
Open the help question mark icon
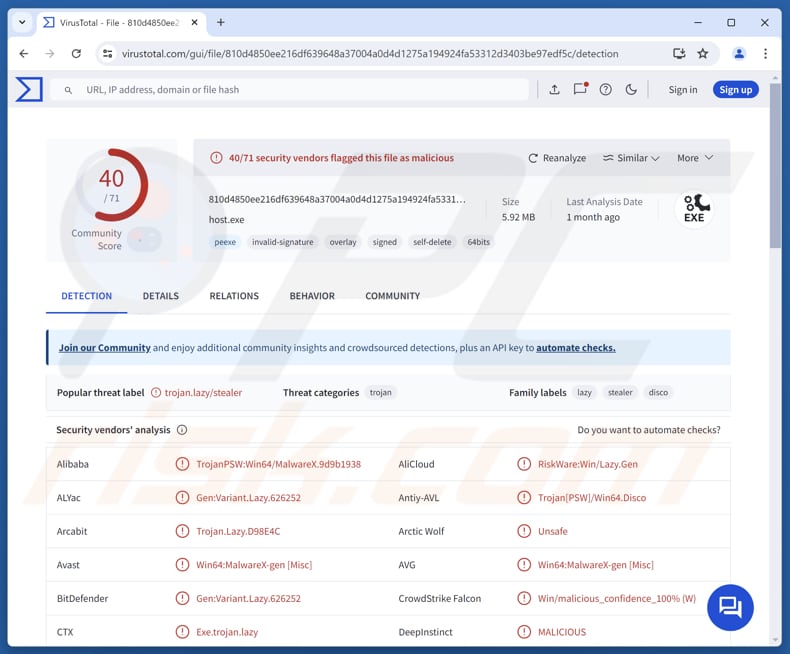(x=606, y=90)
